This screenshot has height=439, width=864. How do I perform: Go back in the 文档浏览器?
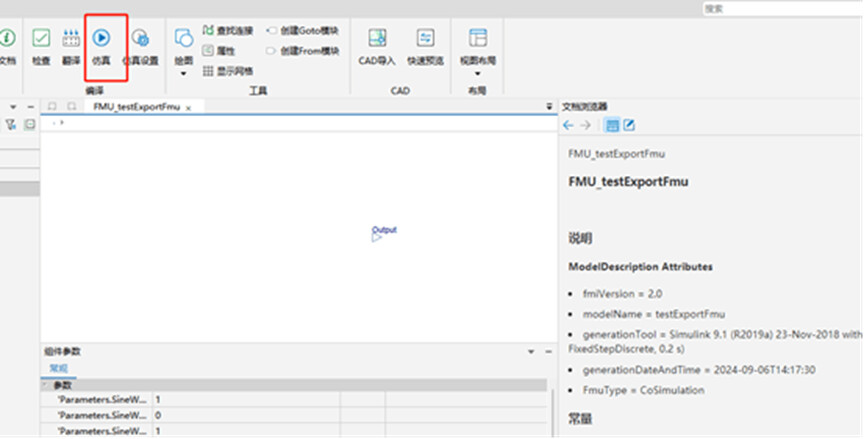(x=568, y=126)
